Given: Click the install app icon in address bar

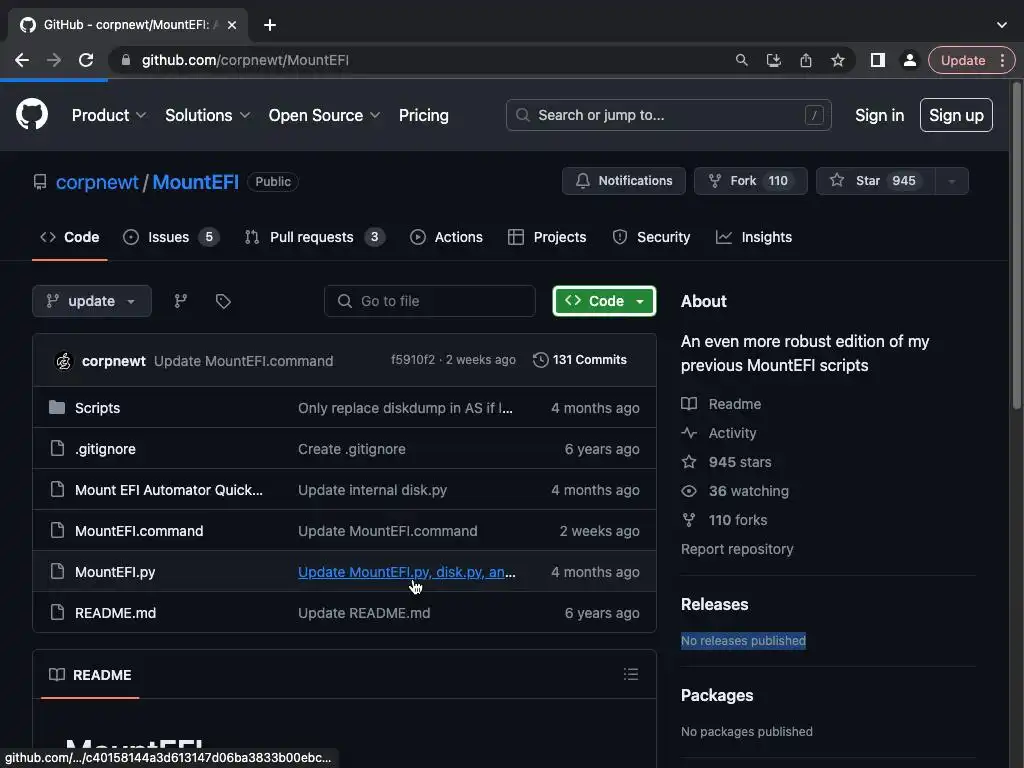Looking at the screenshot, I should 773,60.
